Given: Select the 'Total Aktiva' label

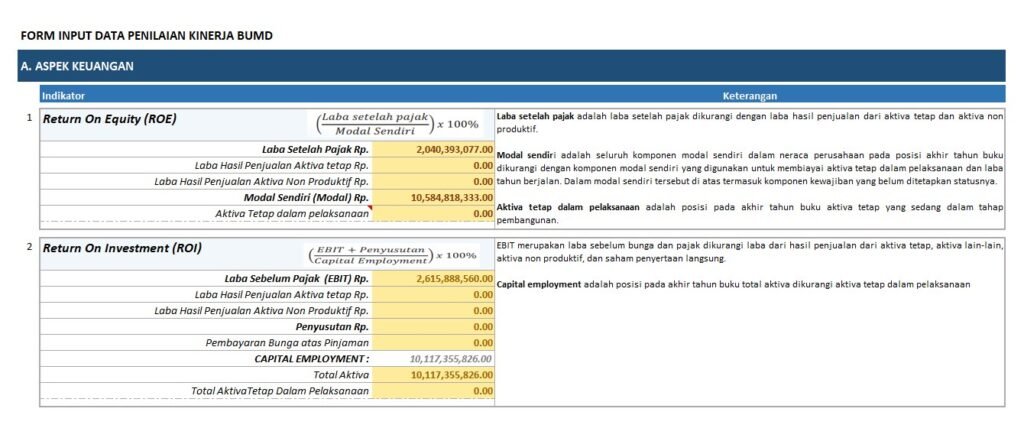Looking at the screenshot, I should 342,375.
